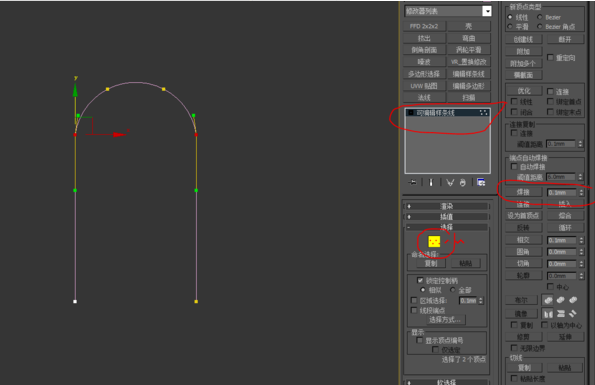Expand the 插值 rollout
The image size is (595, 385).
tap(447, 217)
